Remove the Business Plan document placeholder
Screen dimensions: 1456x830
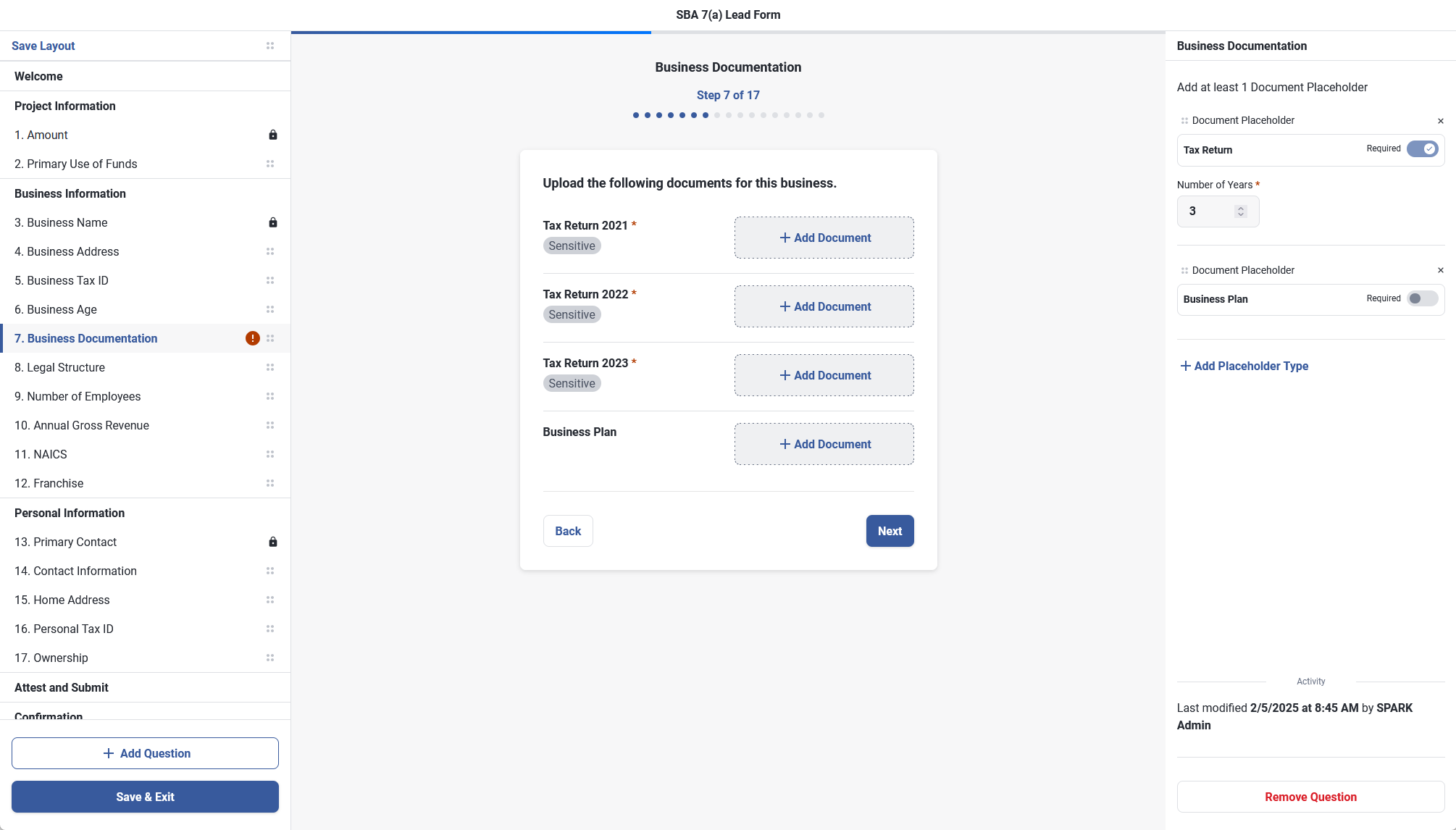pyautogui.click(x=1440, y=270)
